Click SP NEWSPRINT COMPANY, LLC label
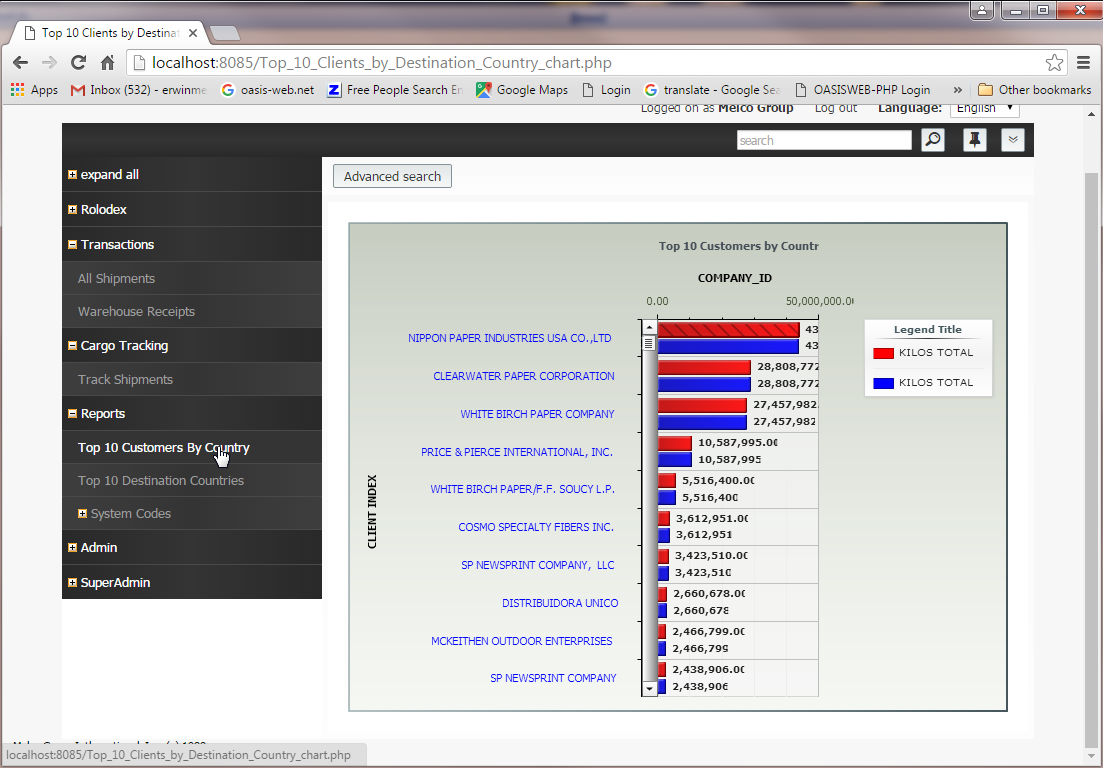 538,565
